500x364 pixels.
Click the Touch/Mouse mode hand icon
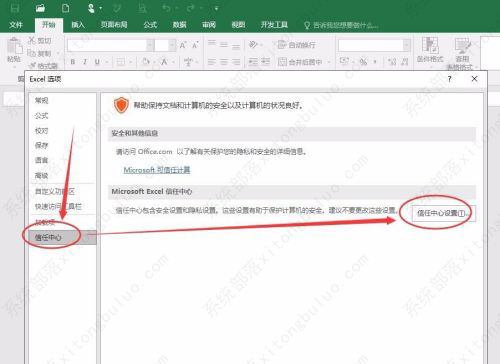tap(91, 8)
